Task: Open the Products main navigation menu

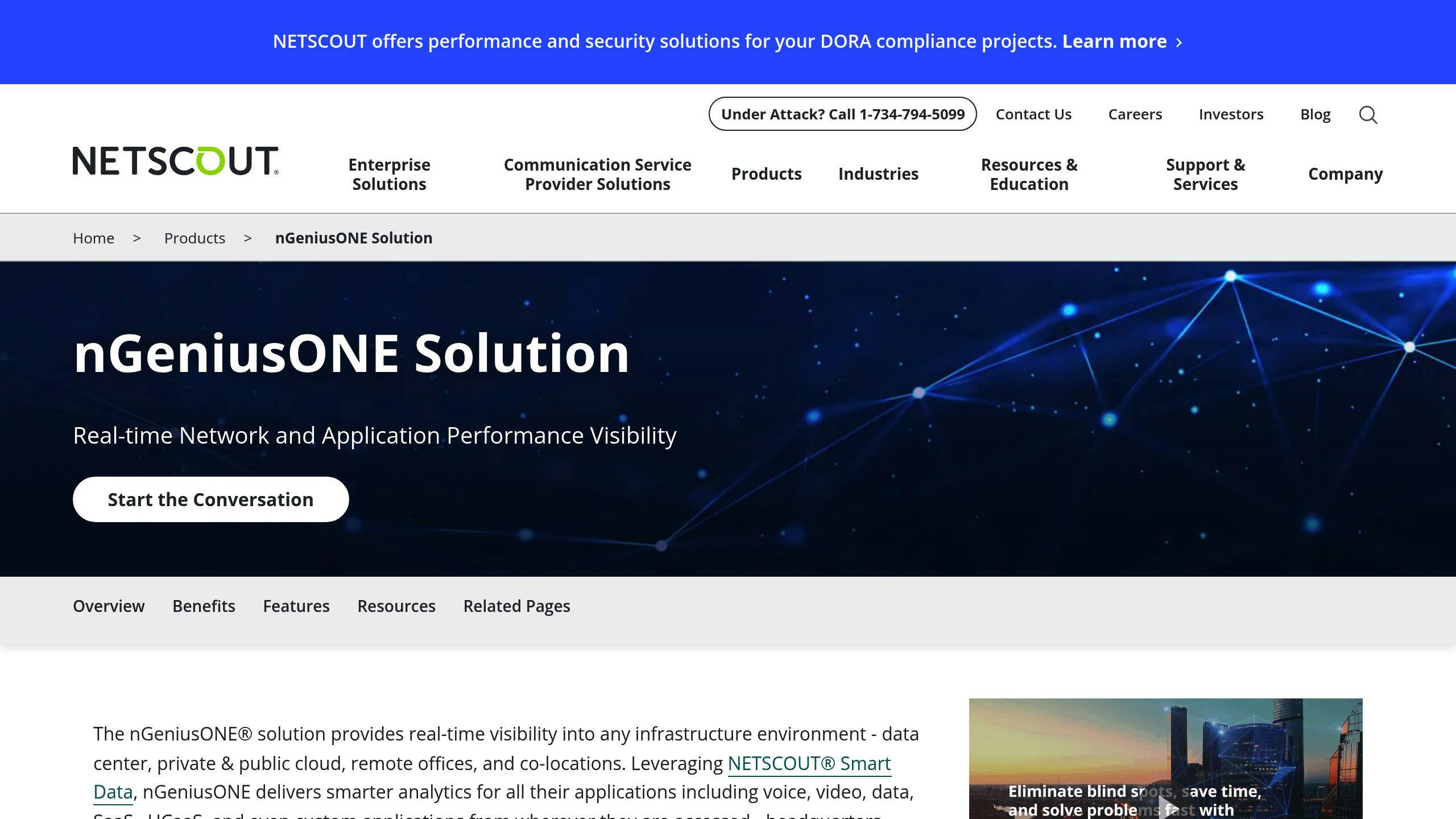Action: pyautogui.click(x=766, y=173)
